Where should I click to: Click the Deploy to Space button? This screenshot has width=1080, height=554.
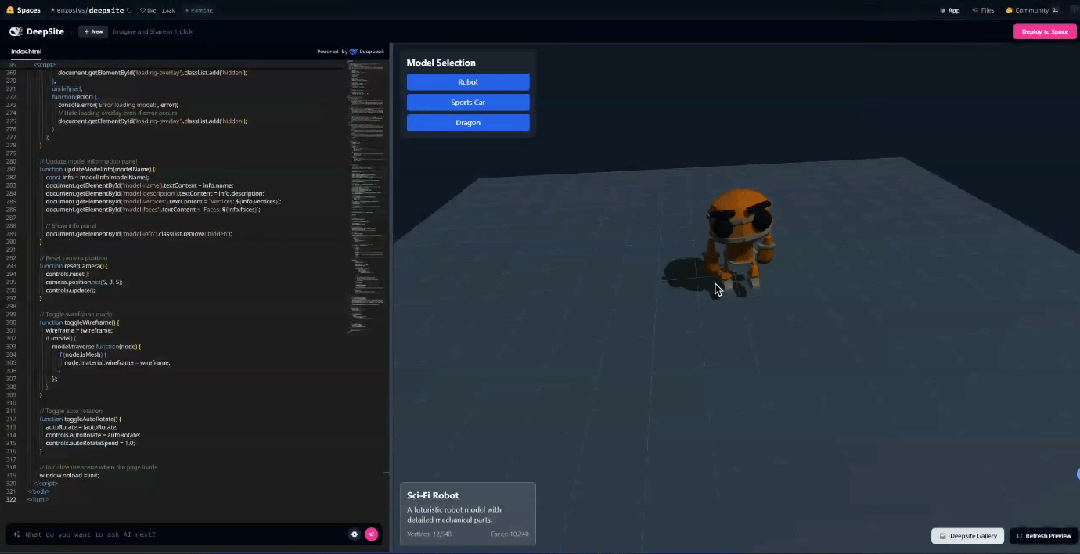click(x=1044, y=32)
